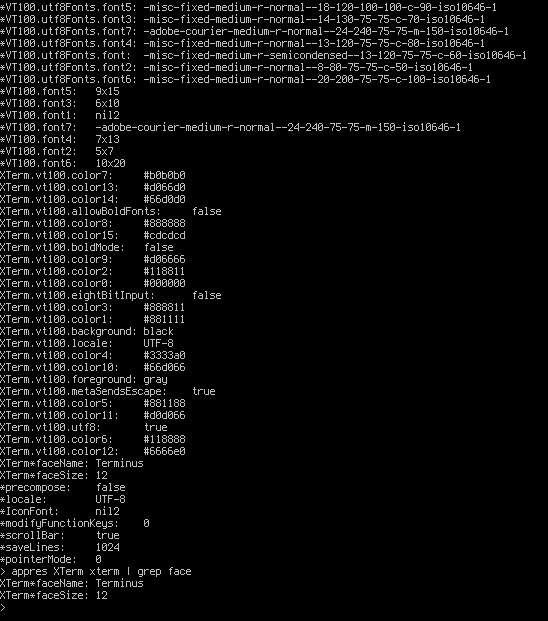Click the *pointerMode: 0 line
The height and width of the screenshot is (621, 548).
point(51,559)
